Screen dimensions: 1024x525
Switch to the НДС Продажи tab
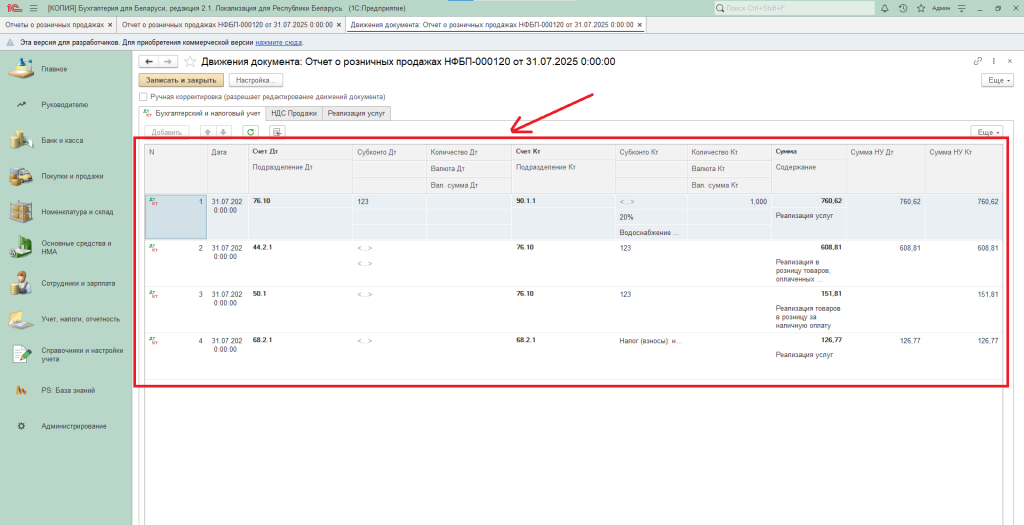tap(294, 114)
